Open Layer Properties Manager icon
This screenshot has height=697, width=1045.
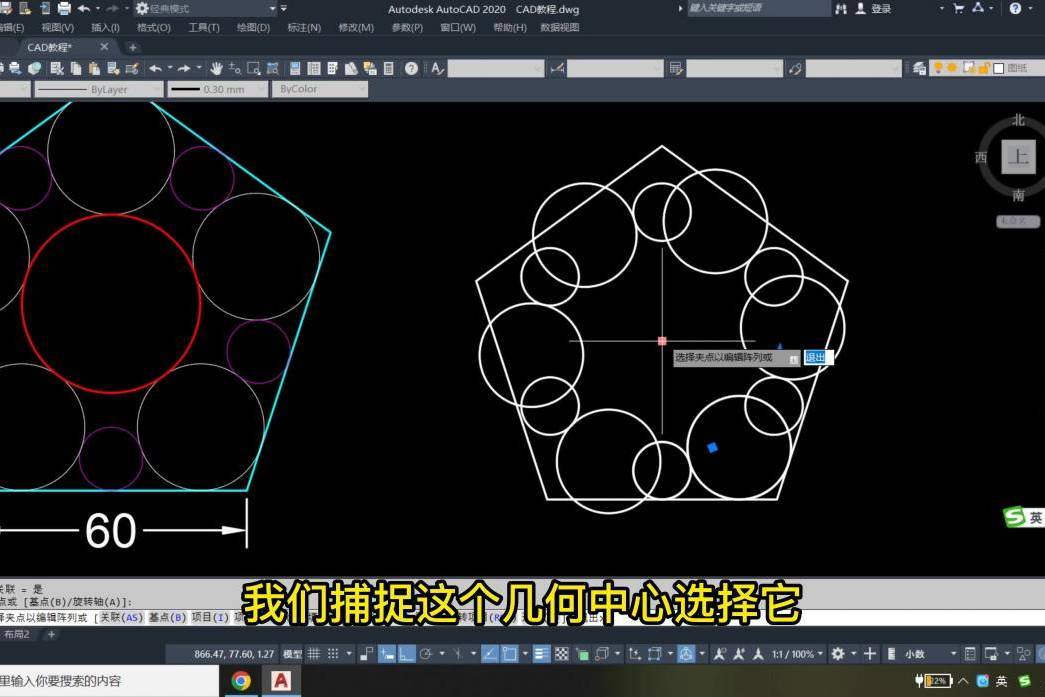pos(920,68)
